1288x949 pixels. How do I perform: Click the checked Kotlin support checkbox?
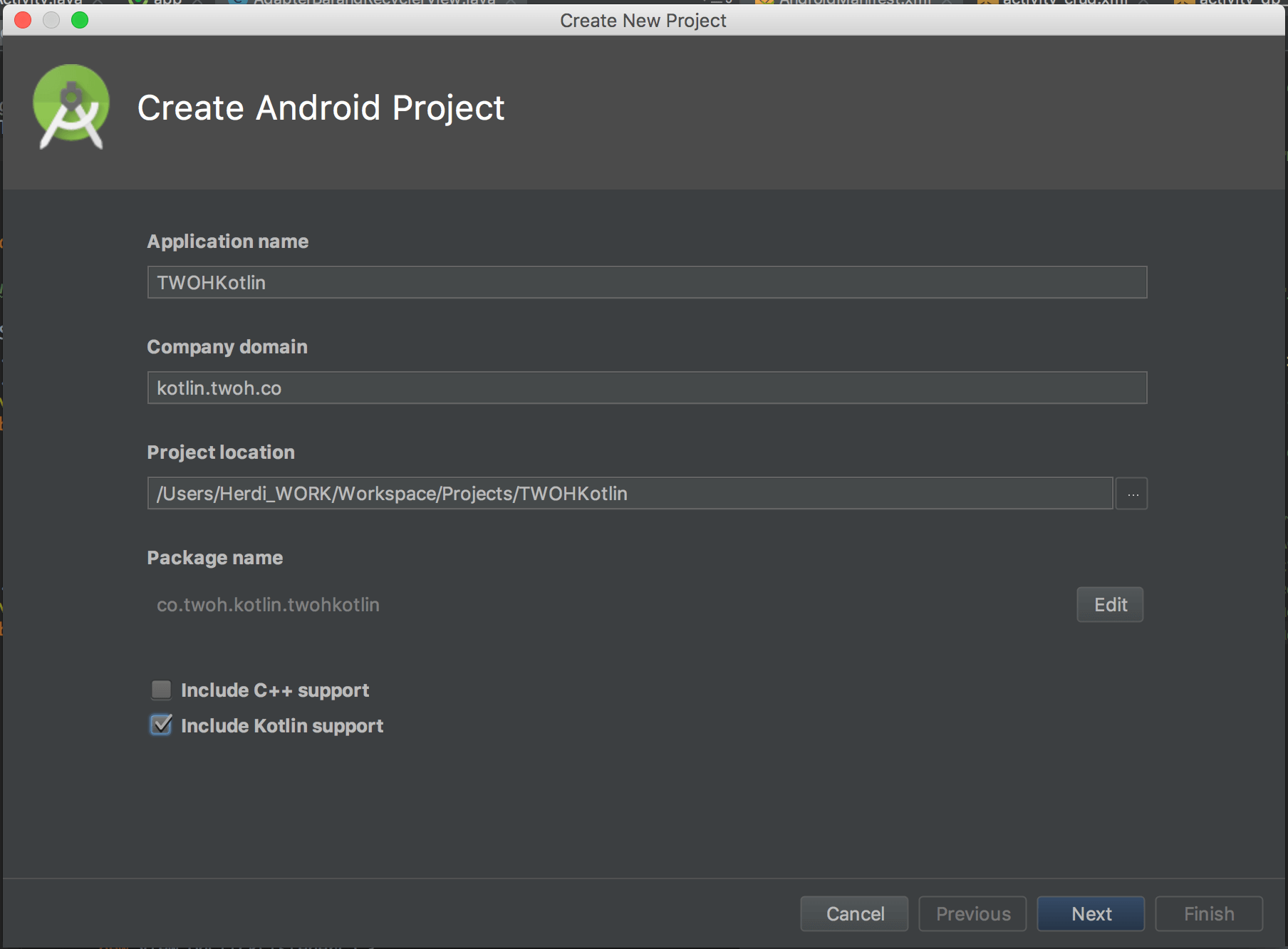coord(160,725)
